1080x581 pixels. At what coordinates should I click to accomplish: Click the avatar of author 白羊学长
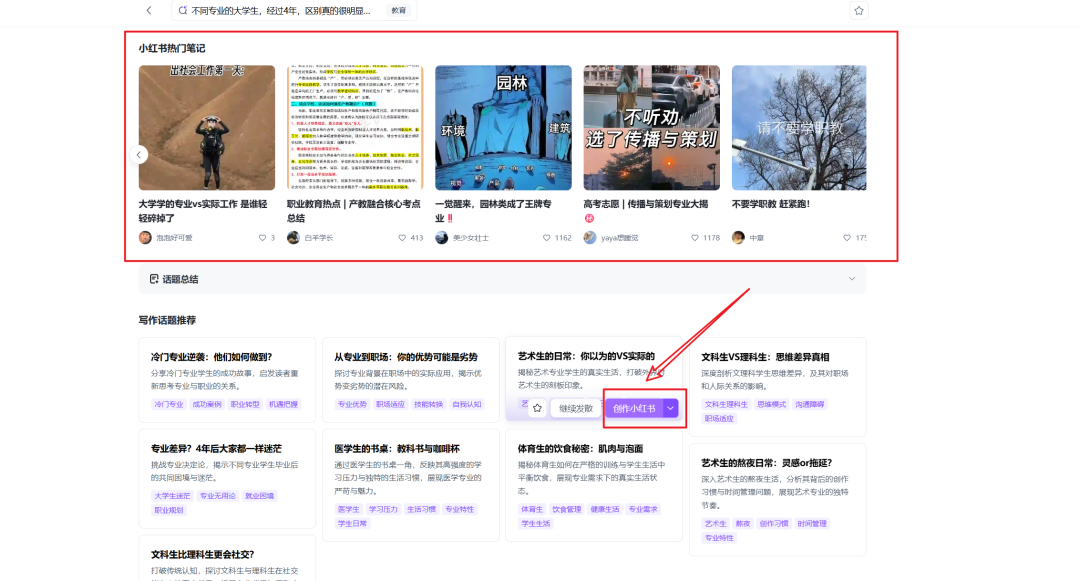tap(293, 237)
